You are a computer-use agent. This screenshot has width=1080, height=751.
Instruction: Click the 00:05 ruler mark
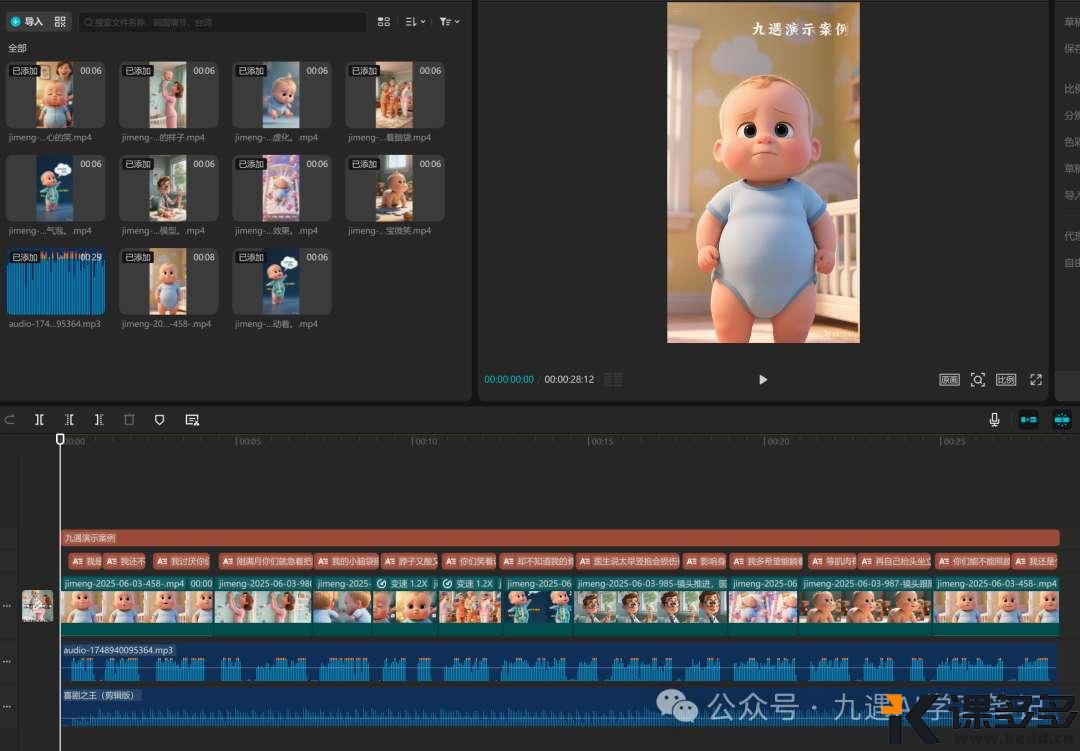point(249,442)
